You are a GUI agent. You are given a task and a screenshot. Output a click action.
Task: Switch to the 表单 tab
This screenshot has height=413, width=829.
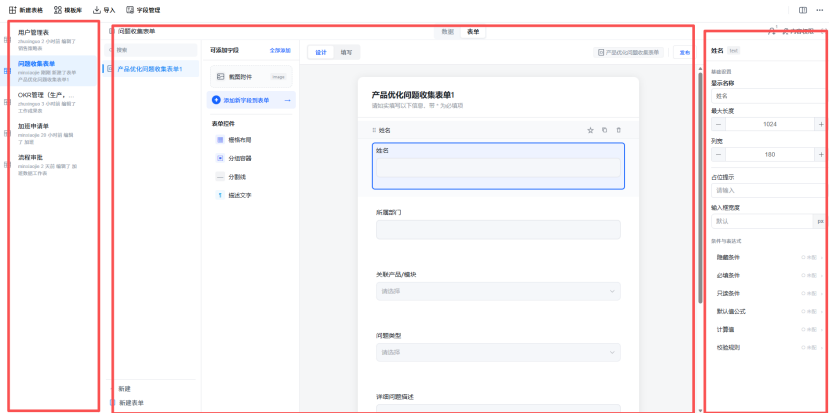pos(473,32)
